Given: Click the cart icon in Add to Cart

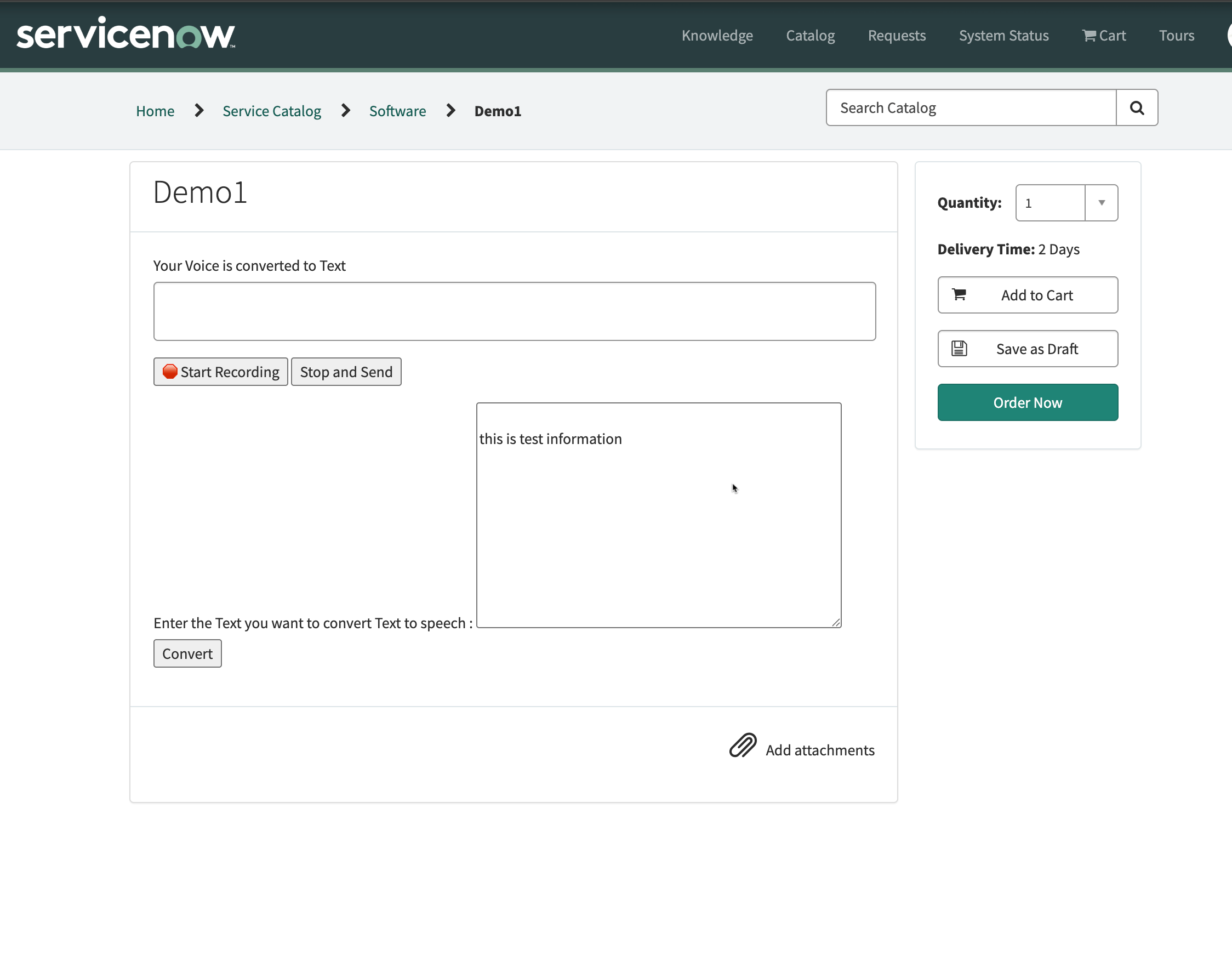Looking at the screenshot, I should (959, 294).
